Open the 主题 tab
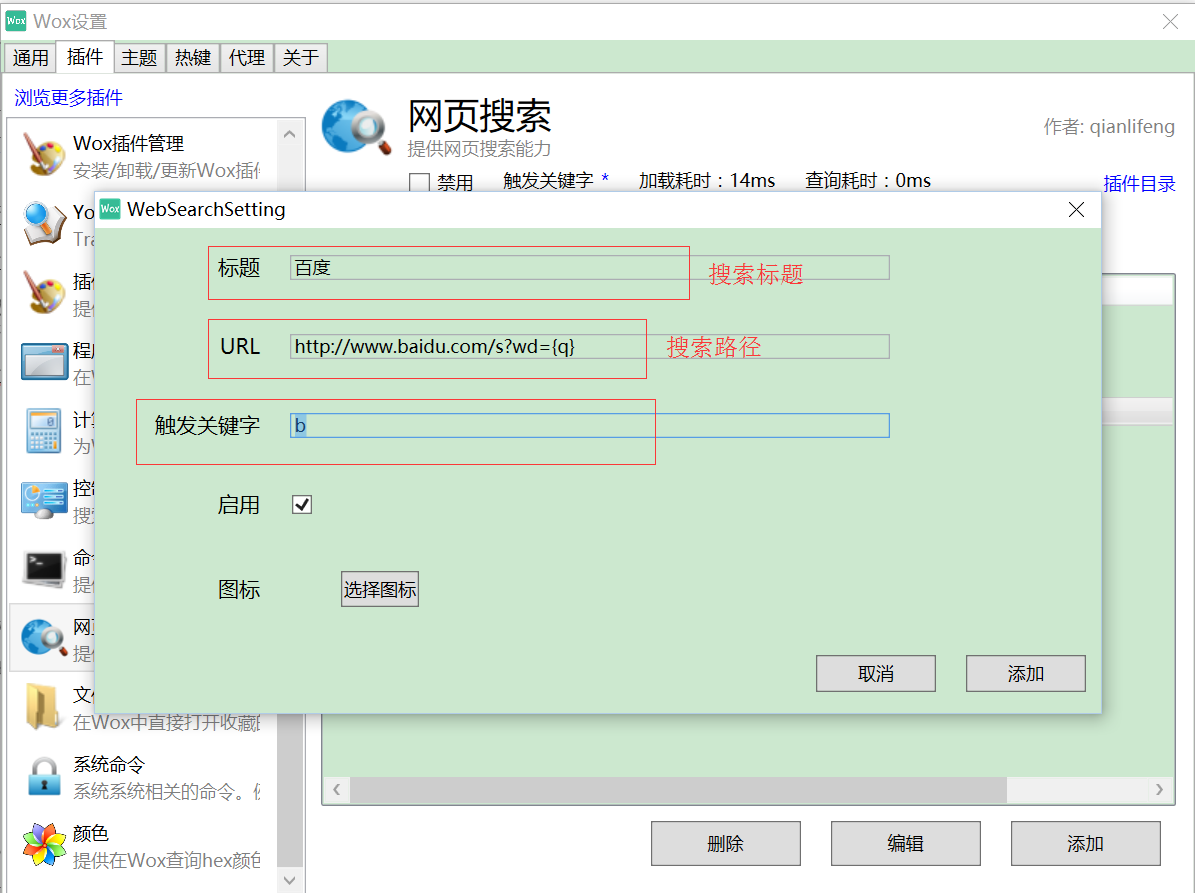Screen dimensions: 1195x893 click(139, 58)
